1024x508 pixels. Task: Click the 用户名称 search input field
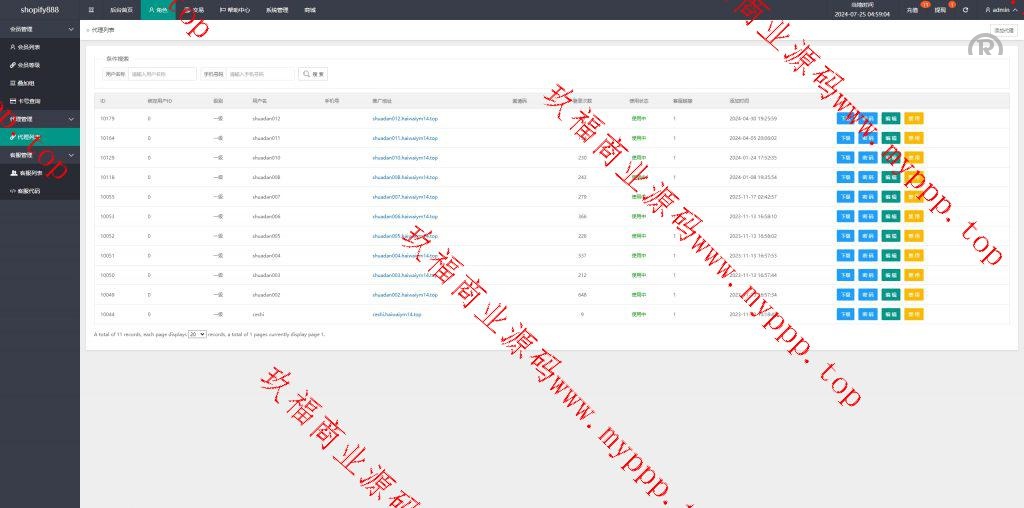(x=162, y=74)
